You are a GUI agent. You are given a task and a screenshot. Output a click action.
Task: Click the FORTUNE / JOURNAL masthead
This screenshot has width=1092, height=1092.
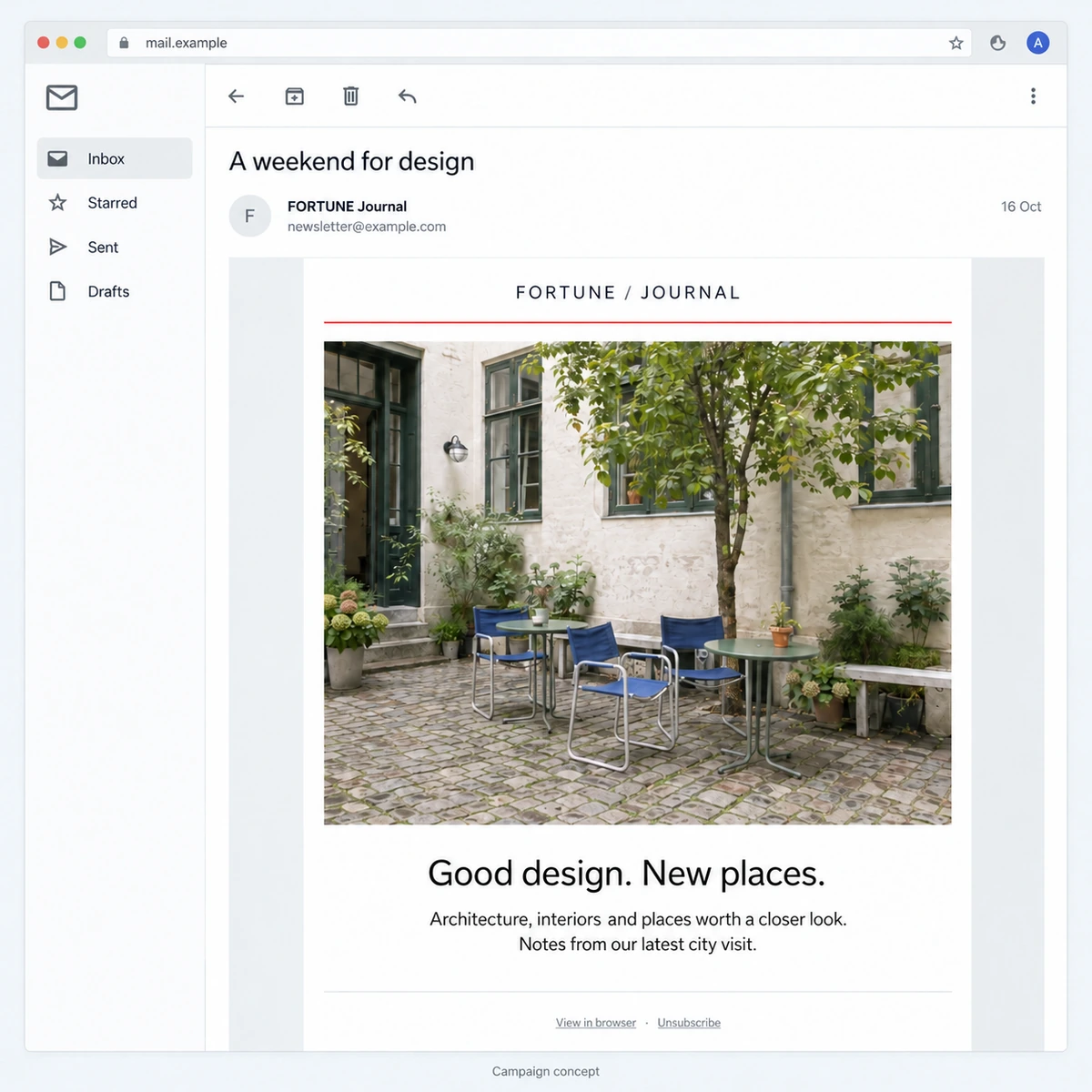(629, 292)
